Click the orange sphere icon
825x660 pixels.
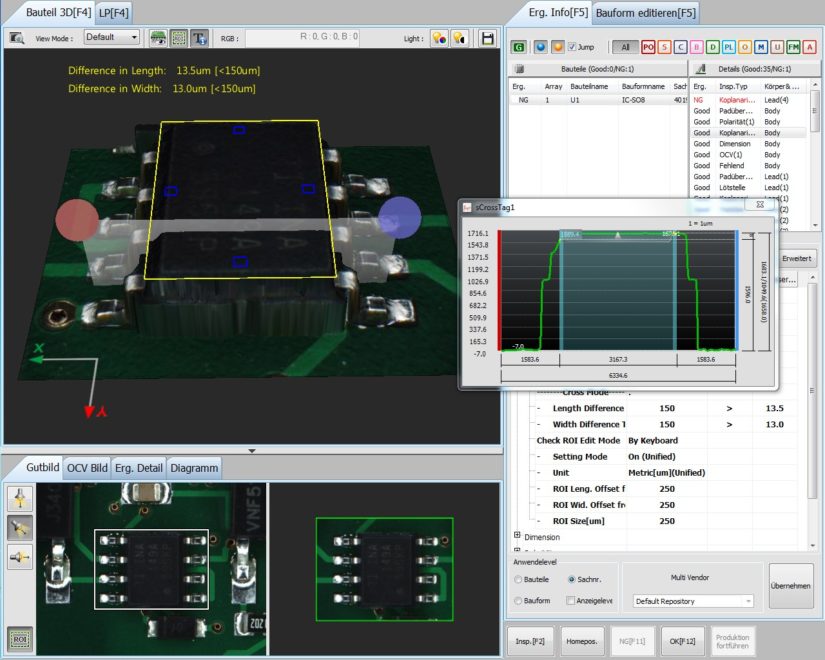click(558, 47)
